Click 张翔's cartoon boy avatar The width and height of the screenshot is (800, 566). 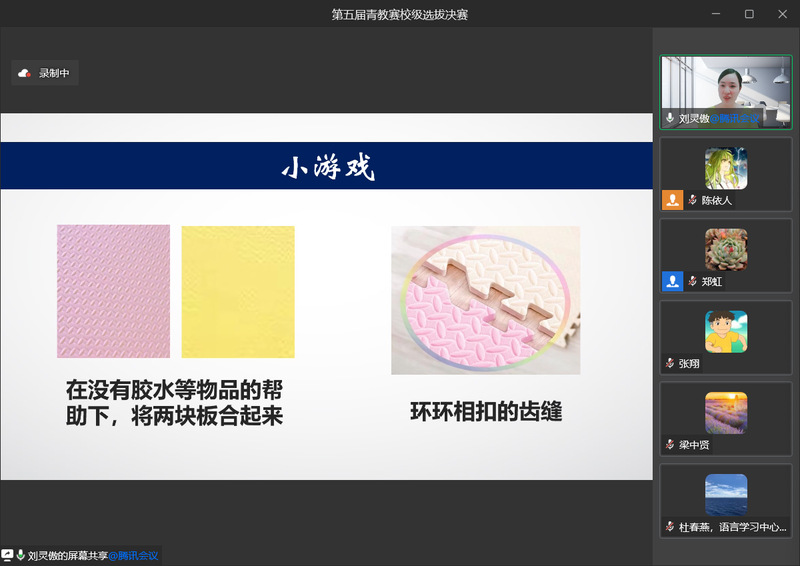coord(725,331)
